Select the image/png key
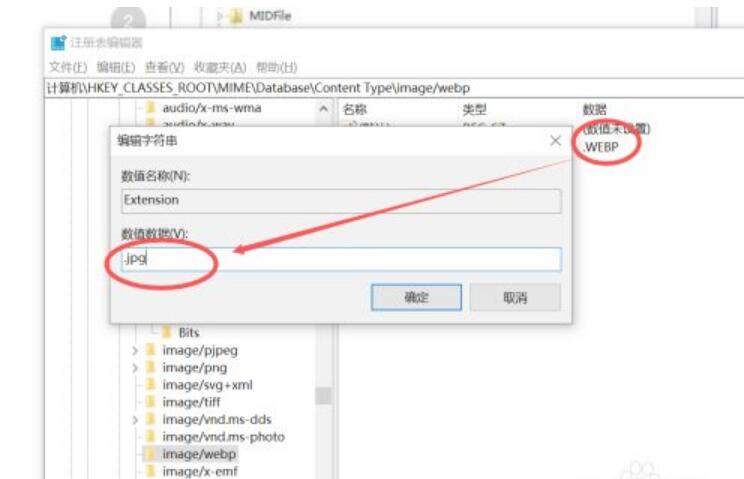This screenshot has width=744, height=479. coord(195,368)
